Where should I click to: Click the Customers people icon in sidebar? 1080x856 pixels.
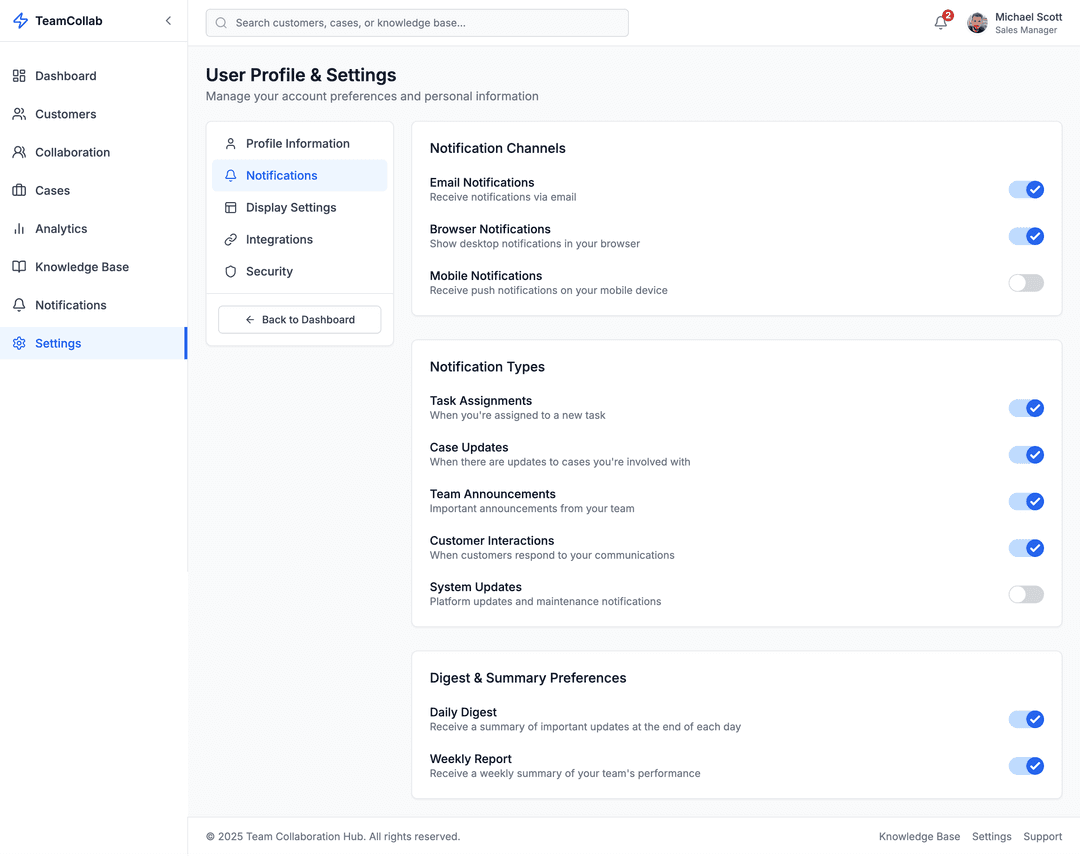click(19, 114)
